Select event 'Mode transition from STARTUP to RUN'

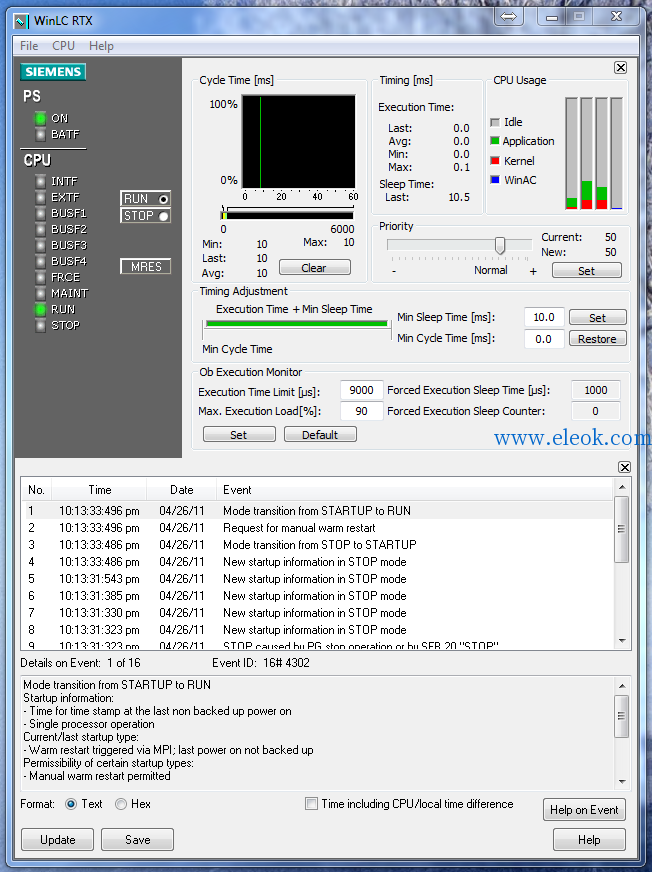pos(318,511)
